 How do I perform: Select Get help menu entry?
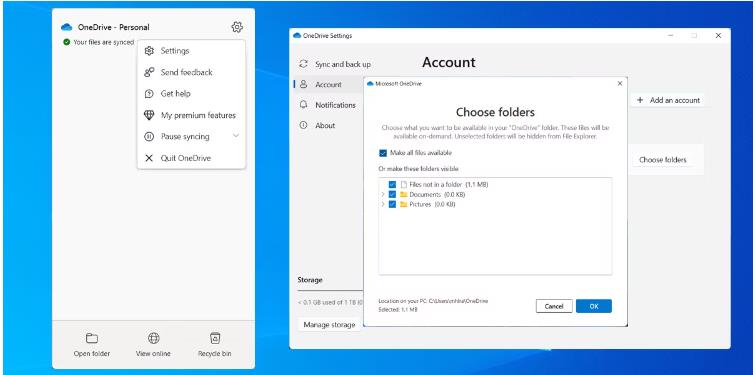(191, 94)
